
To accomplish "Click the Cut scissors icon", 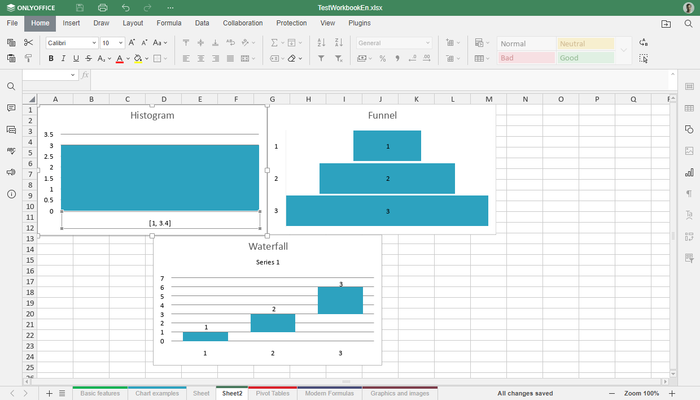I will [28, 43].
